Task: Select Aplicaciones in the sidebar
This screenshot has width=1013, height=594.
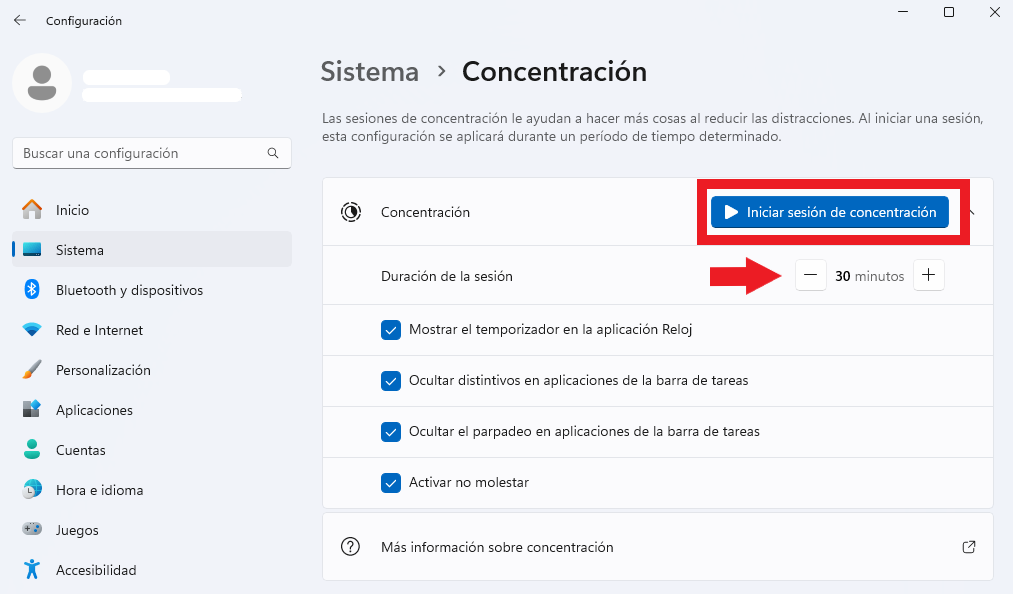Action: pos(152,410)
